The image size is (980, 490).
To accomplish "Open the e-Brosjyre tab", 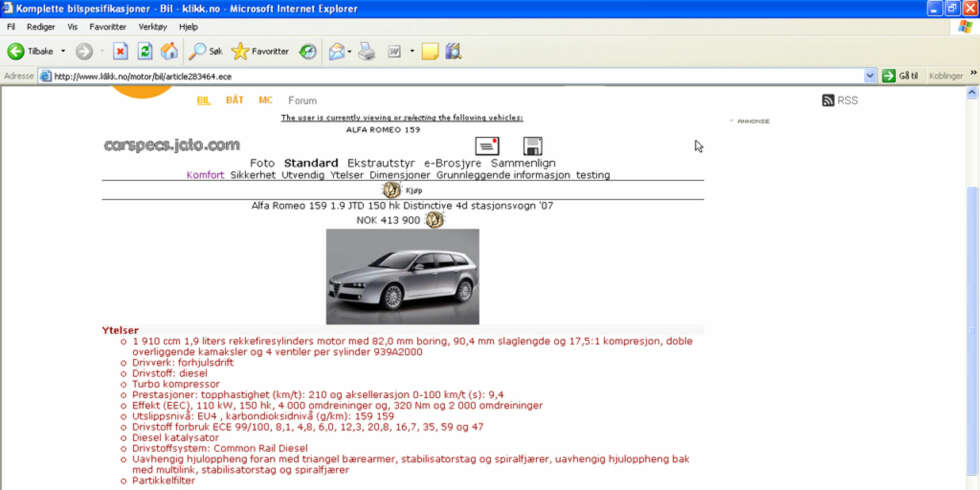I will (x=453, y=163).
